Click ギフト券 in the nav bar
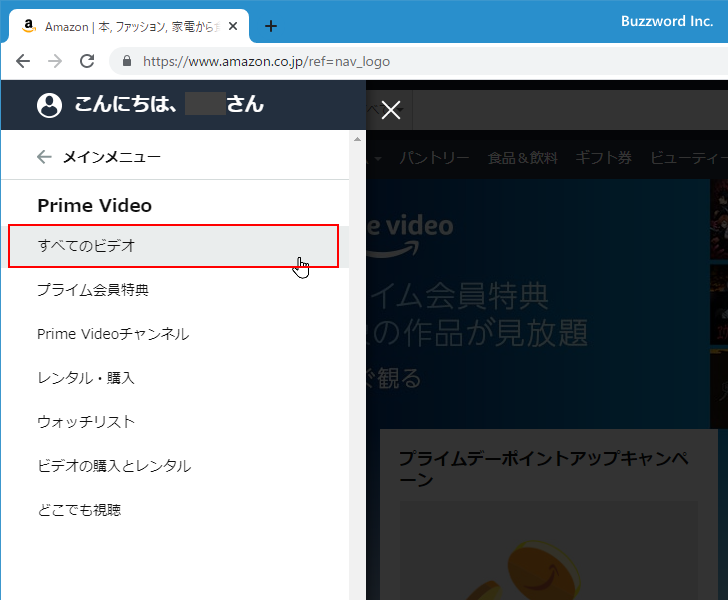 tap(603, 158)
